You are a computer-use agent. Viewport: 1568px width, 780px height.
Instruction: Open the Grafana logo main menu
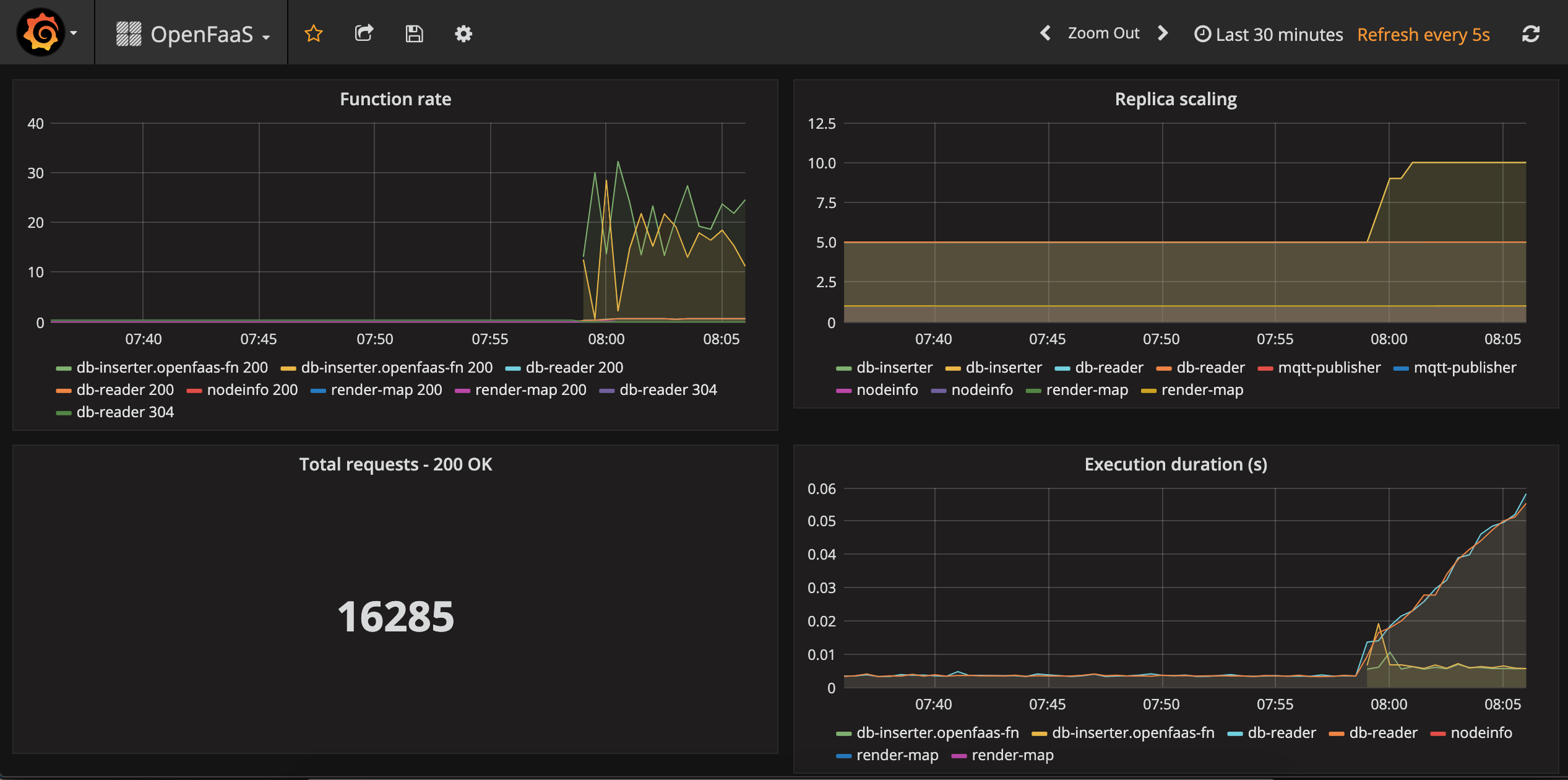pyautogui.click(x=41, y=33)
